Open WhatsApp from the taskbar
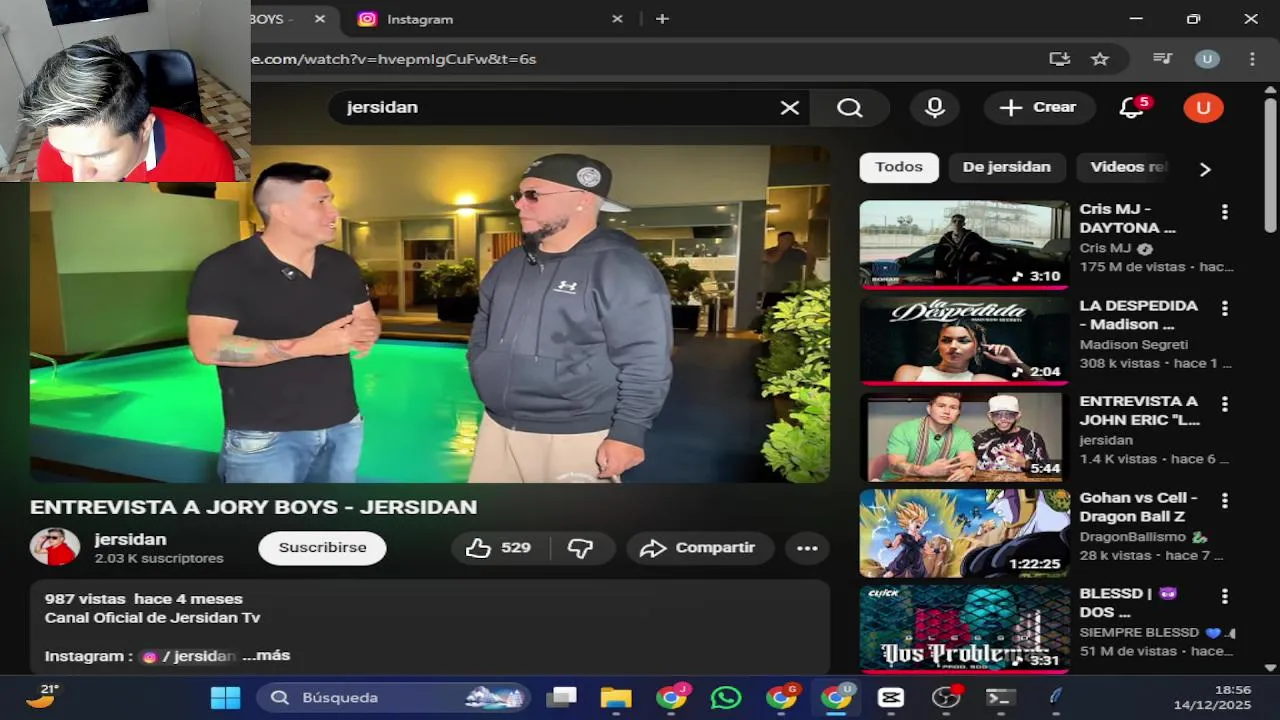The image size is (1280, 720). click(726, 697)
